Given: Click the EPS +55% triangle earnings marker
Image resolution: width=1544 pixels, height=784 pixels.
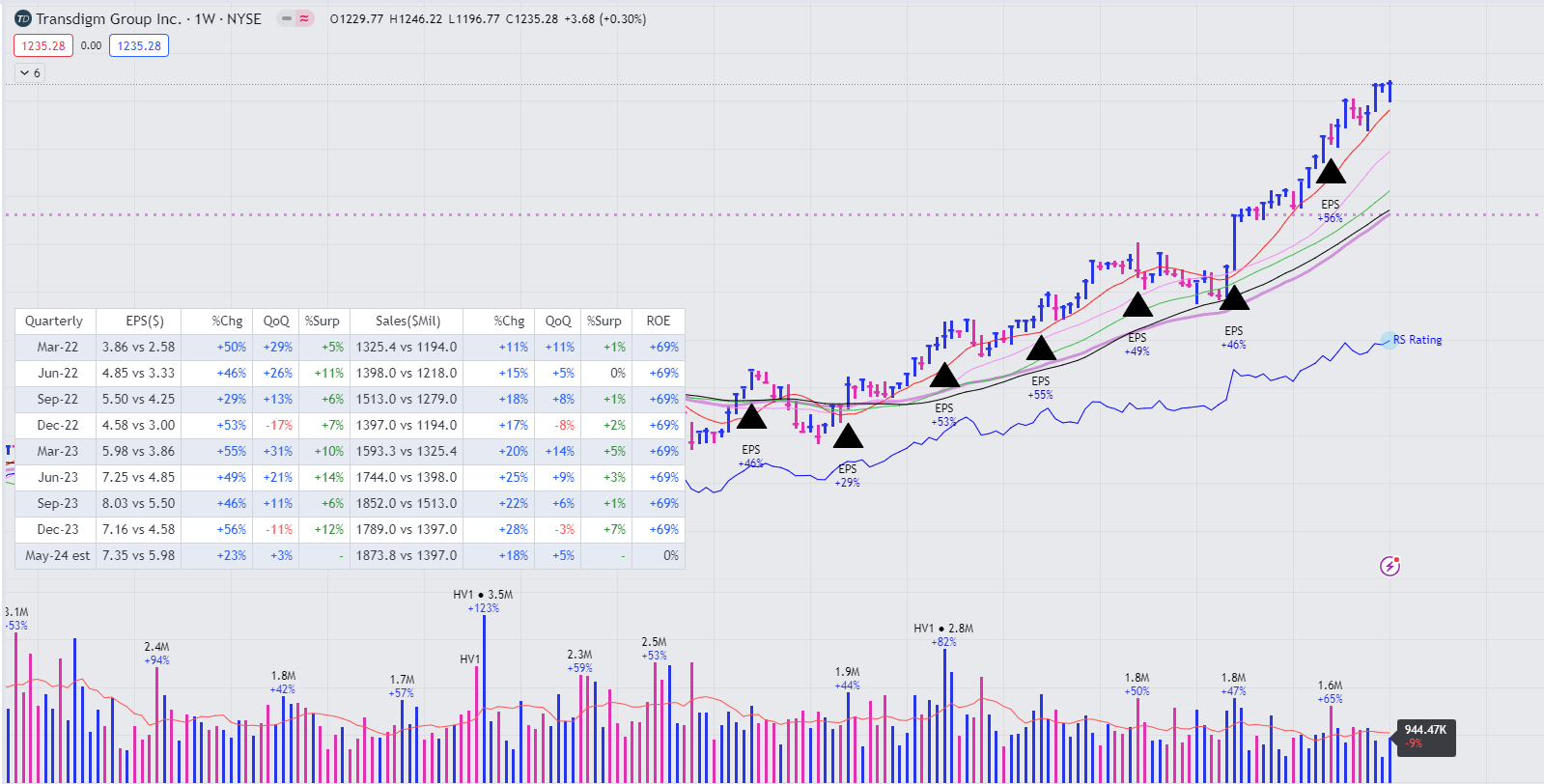Looking at the screenshot, I should pyautogui.click(x=1041, y=348).
